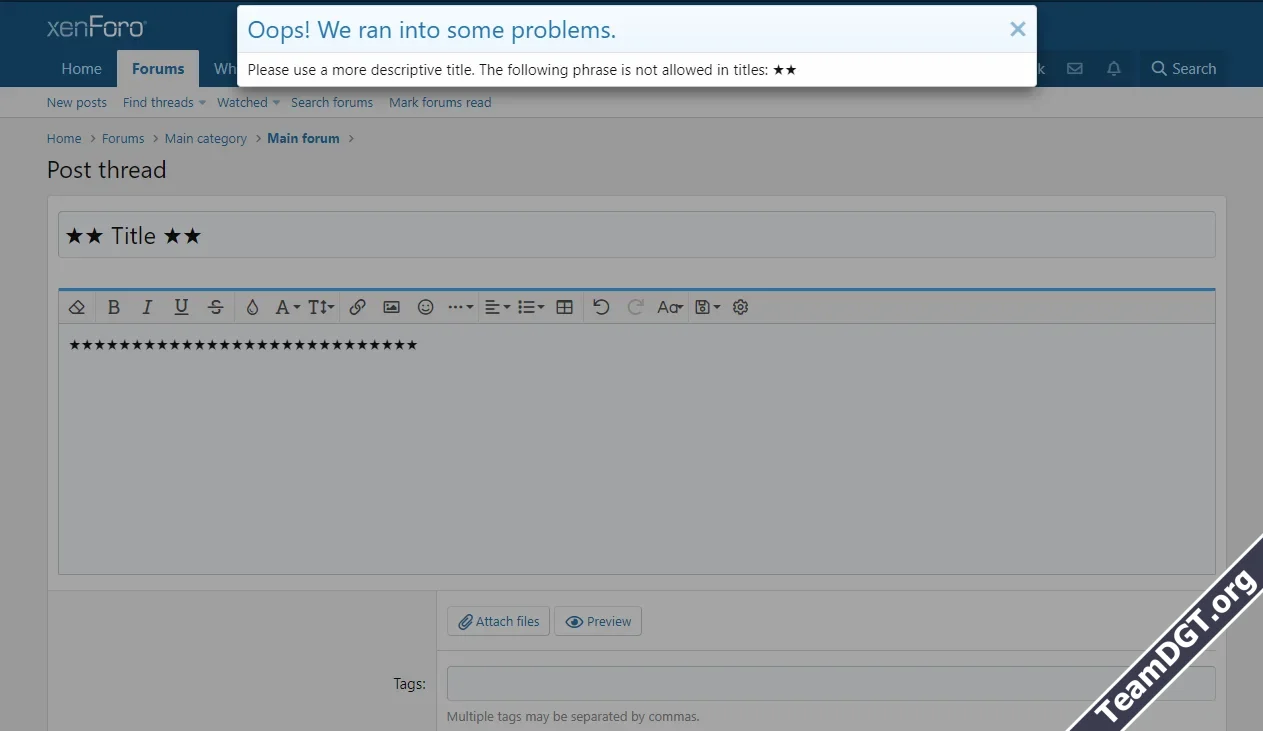
Task: Open the list formatting dropdown
Action: pyautogui.click(x=529, y=307)
